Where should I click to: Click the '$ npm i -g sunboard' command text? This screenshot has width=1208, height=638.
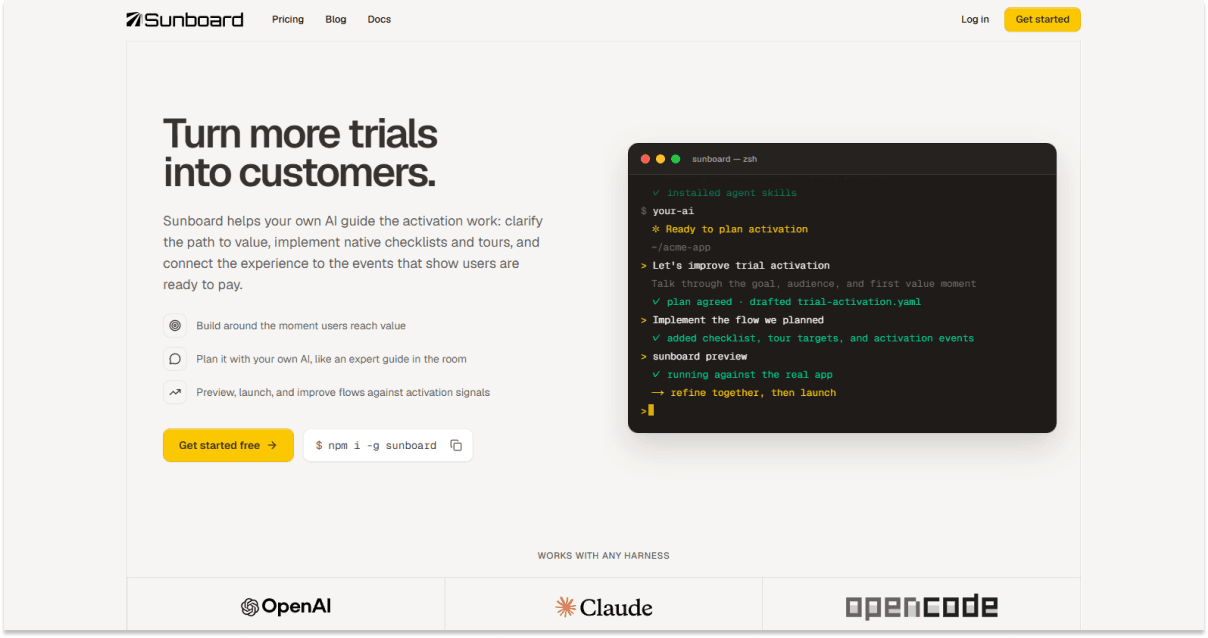(376, 445)
